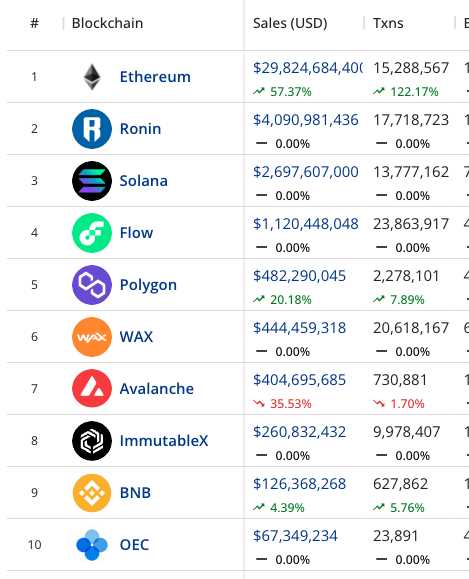Click the Ethereum diamond logo icon
This screenshot has width=469, height=579.
[x=92, y=77]
